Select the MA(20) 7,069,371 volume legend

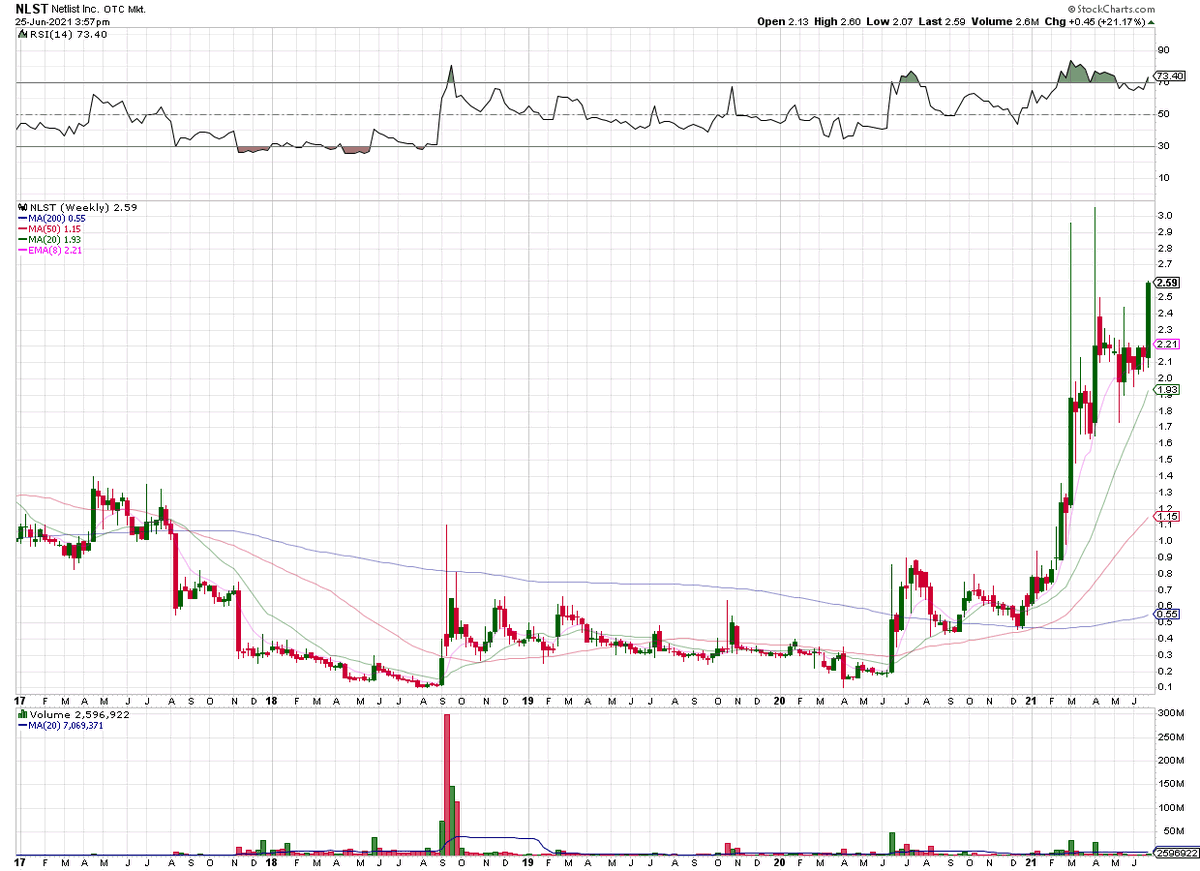(x=60, y=725)
